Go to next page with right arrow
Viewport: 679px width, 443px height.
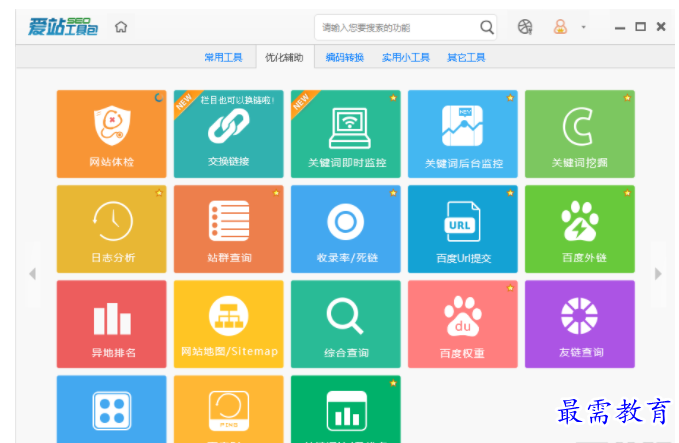pos(658,274)
